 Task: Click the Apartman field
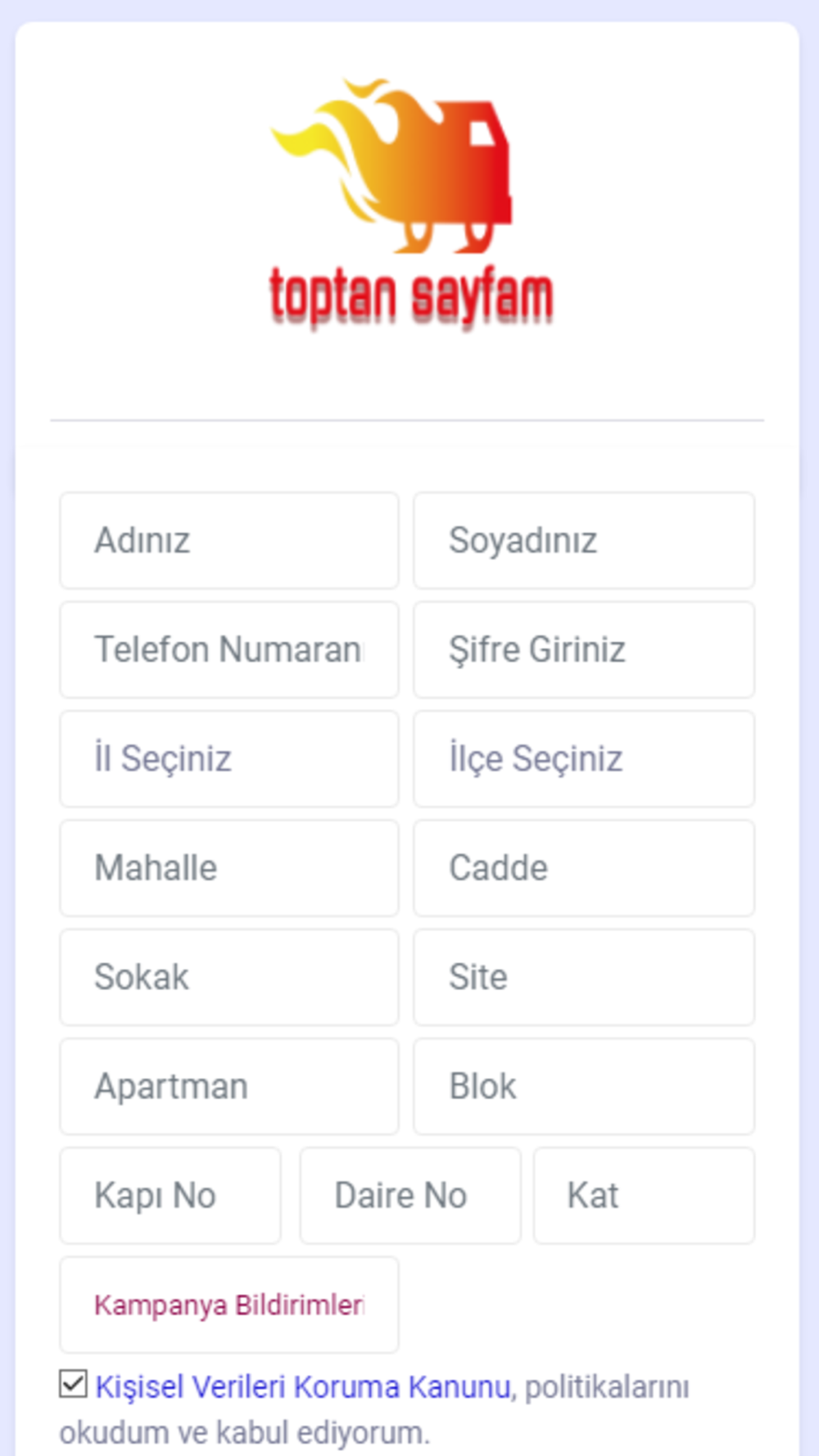click(x=229, y=1087)
